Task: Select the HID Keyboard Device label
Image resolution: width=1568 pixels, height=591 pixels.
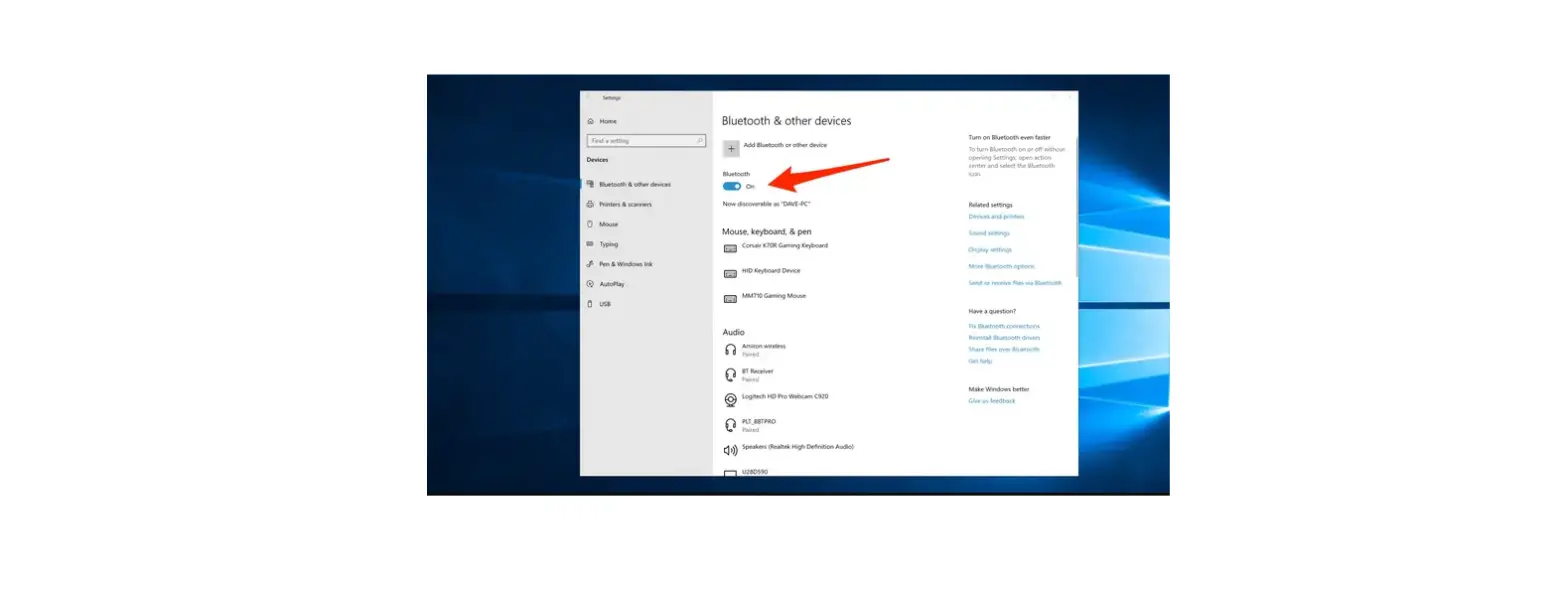Action: [771, 270]
